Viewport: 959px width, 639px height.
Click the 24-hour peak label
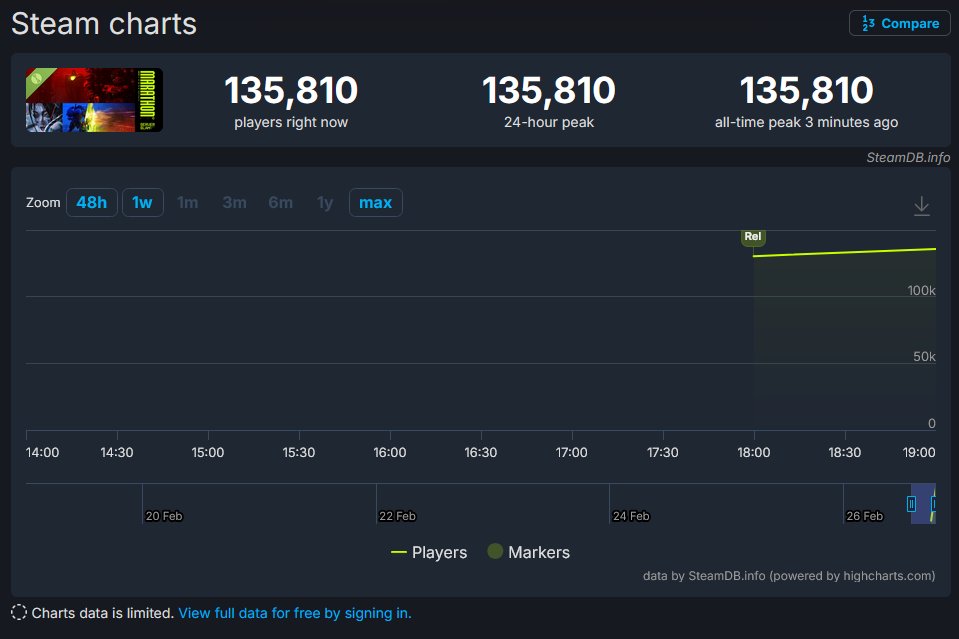549,122
